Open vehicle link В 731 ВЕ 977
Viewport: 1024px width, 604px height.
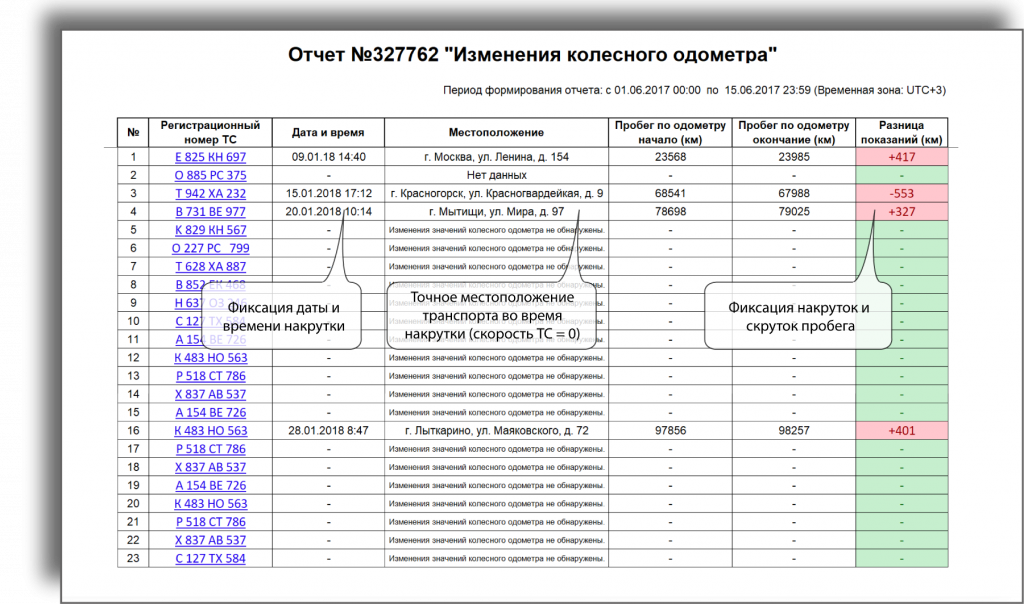coord(210,212)
